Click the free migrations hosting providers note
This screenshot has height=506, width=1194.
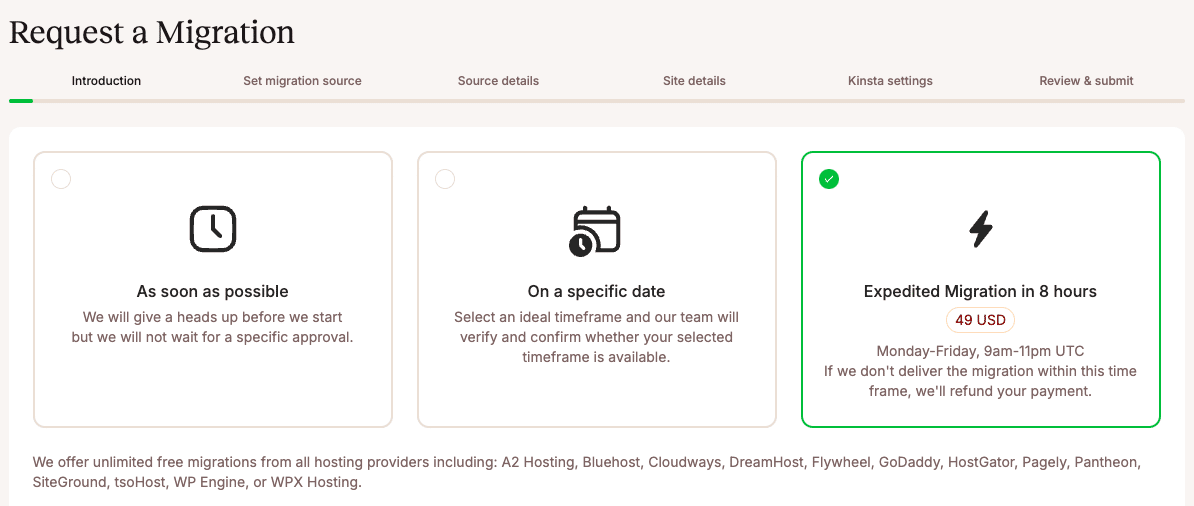click(x=586, y=472)
